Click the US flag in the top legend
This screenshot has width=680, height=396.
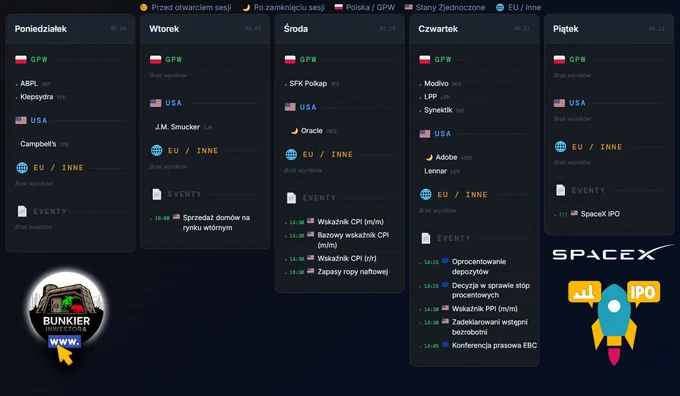click(x=409, y=7)
